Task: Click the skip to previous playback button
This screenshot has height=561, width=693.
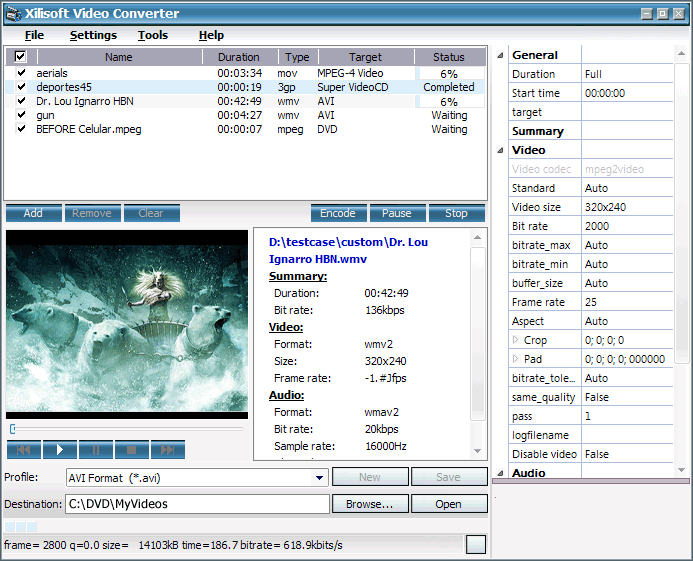Action: (24, 450)
